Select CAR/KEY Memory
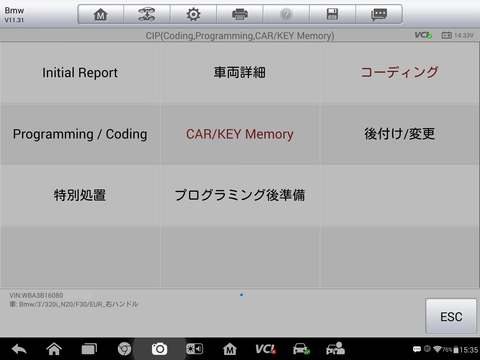This screenshot has width=480, height=360. click(240, 134)
